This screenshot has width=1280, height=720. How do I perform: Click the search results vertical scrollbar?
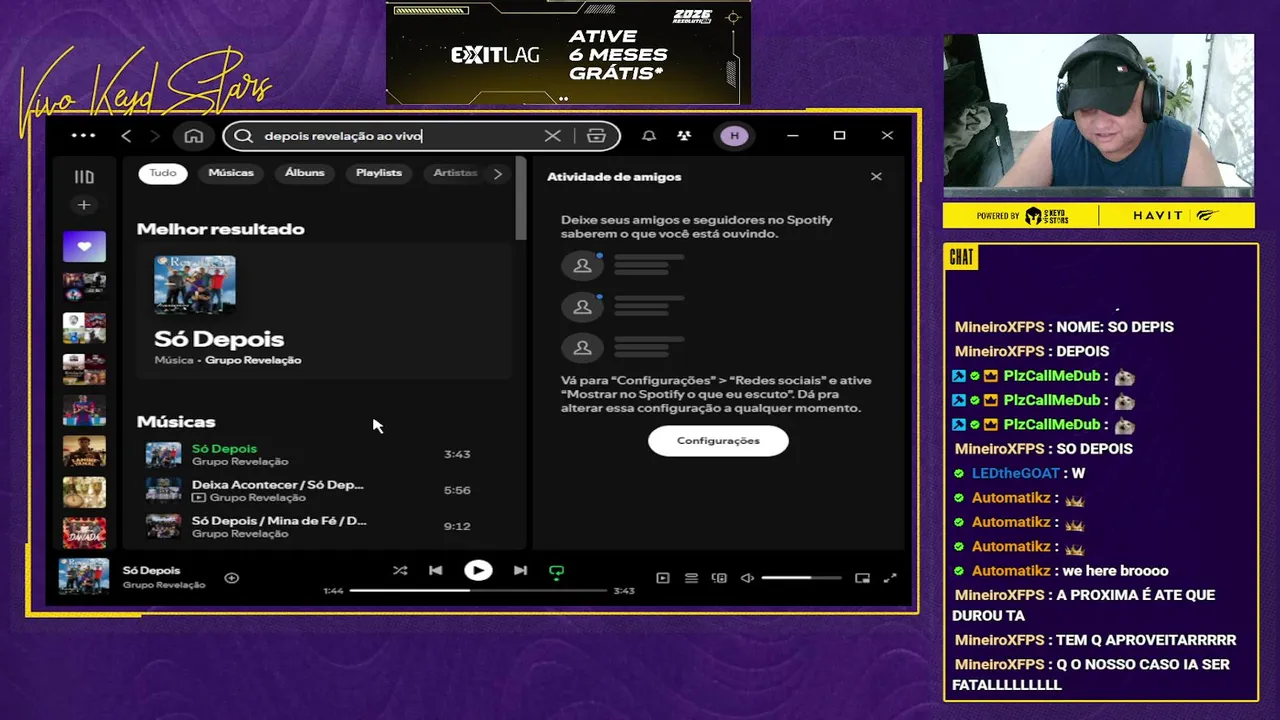pos(520,197)
